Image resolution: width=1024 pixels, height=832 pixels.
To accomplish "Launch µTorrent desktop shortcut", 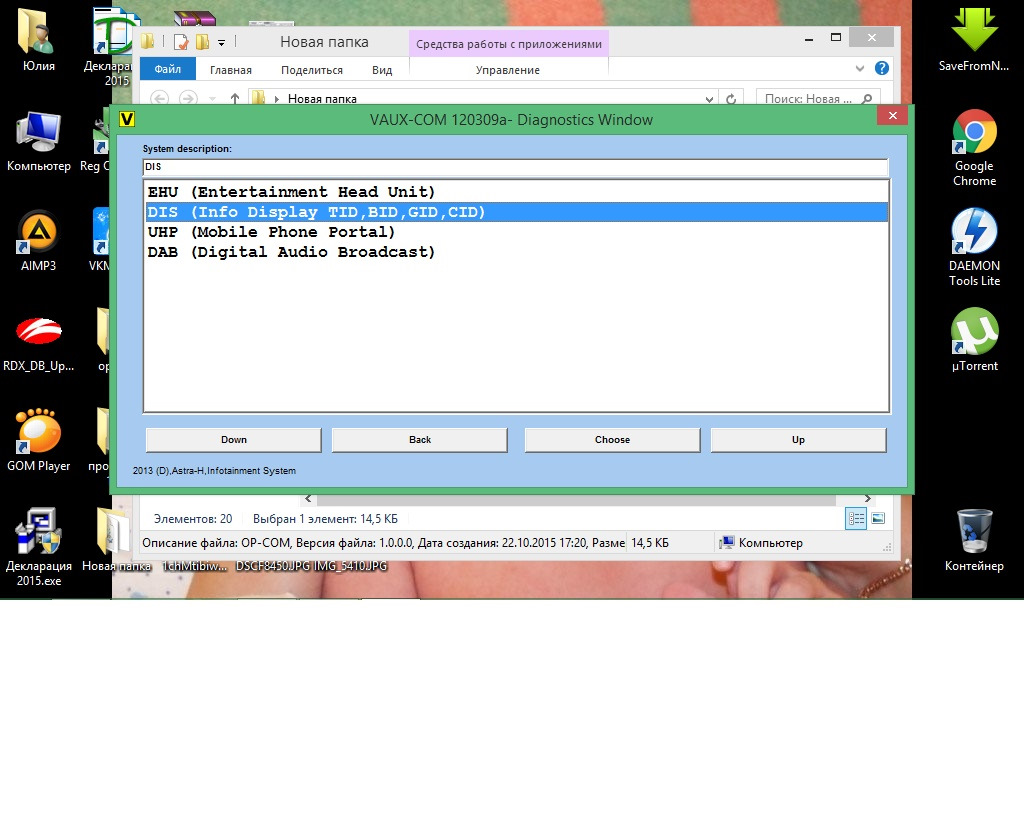I will pyautogui.click(x=974, y=340).
